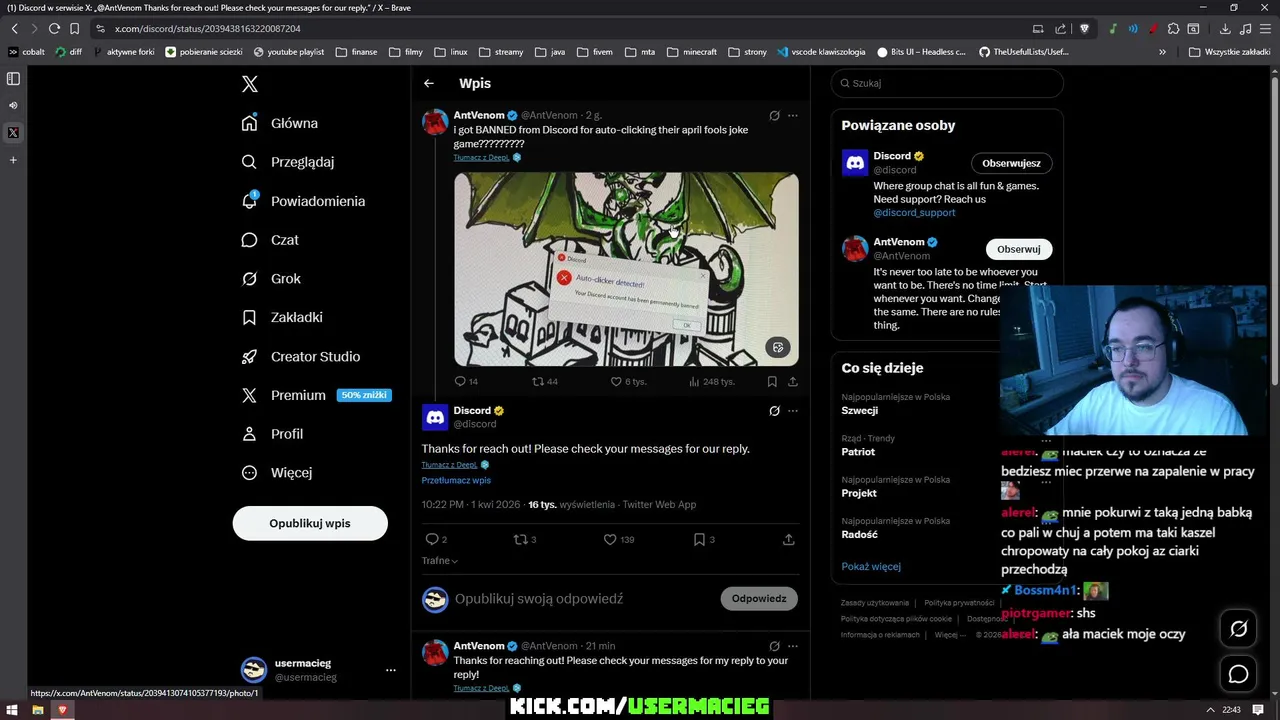Viewport: 1280px width, 720px height.
Task: Open Czat messages
Action: 270,240
